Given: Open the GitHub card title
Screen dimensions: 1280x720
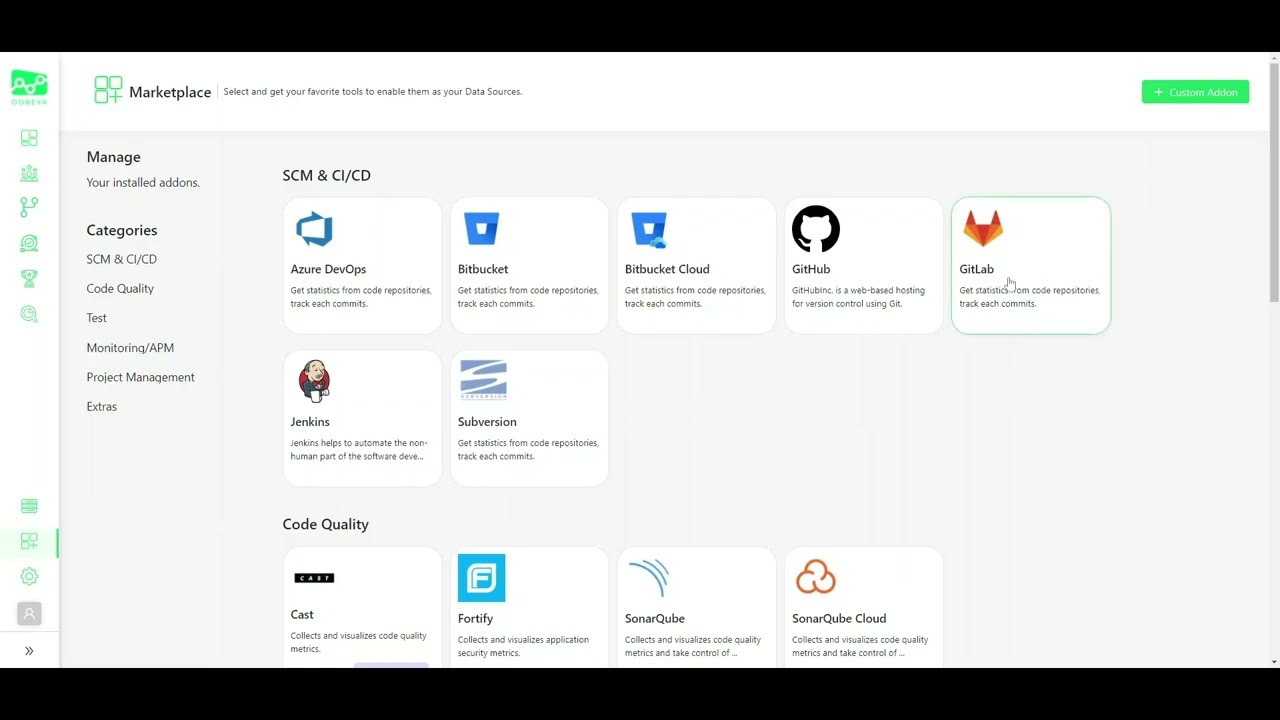Looking at the screenshot, I should click(811, 269).
